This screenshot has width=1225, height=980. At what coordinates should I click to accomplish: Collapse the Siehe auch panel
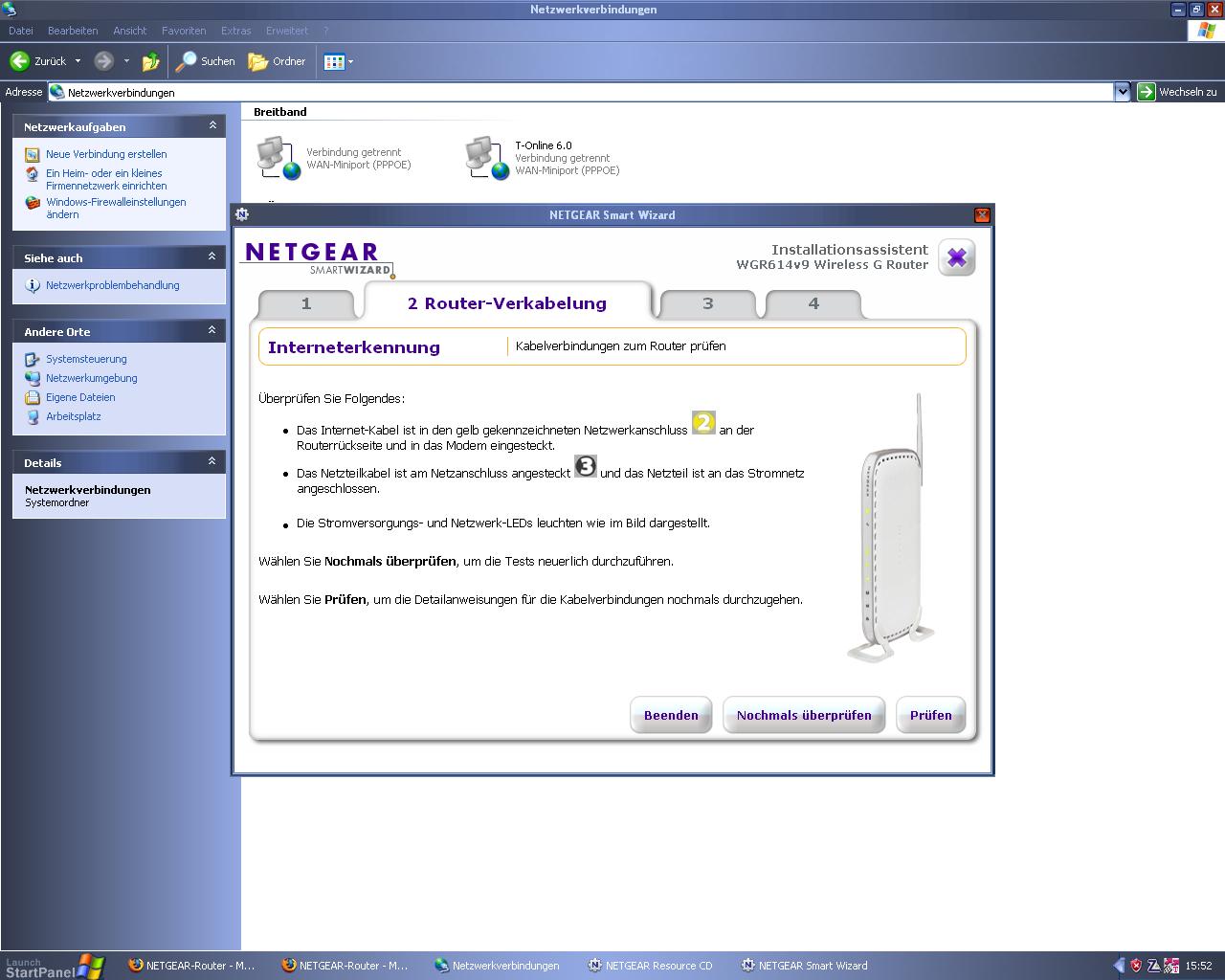click(x=212, y=256)
